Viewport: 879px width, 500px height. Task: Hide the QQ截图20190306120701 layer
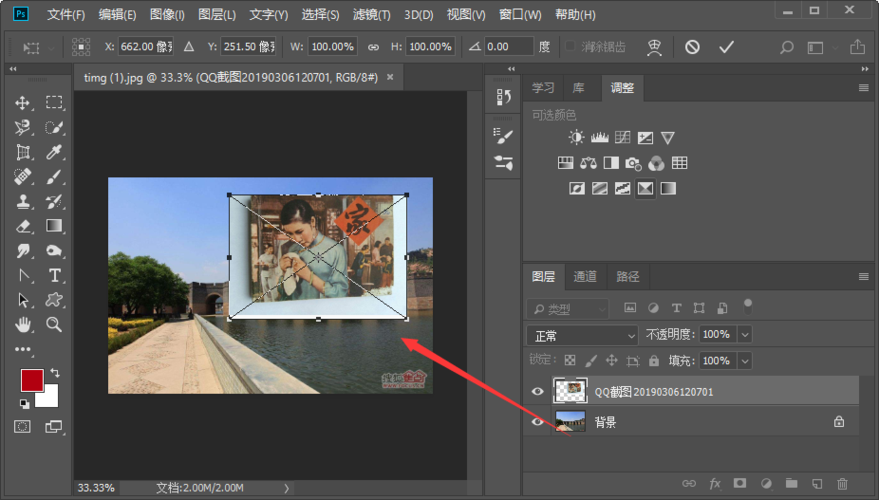537,391
